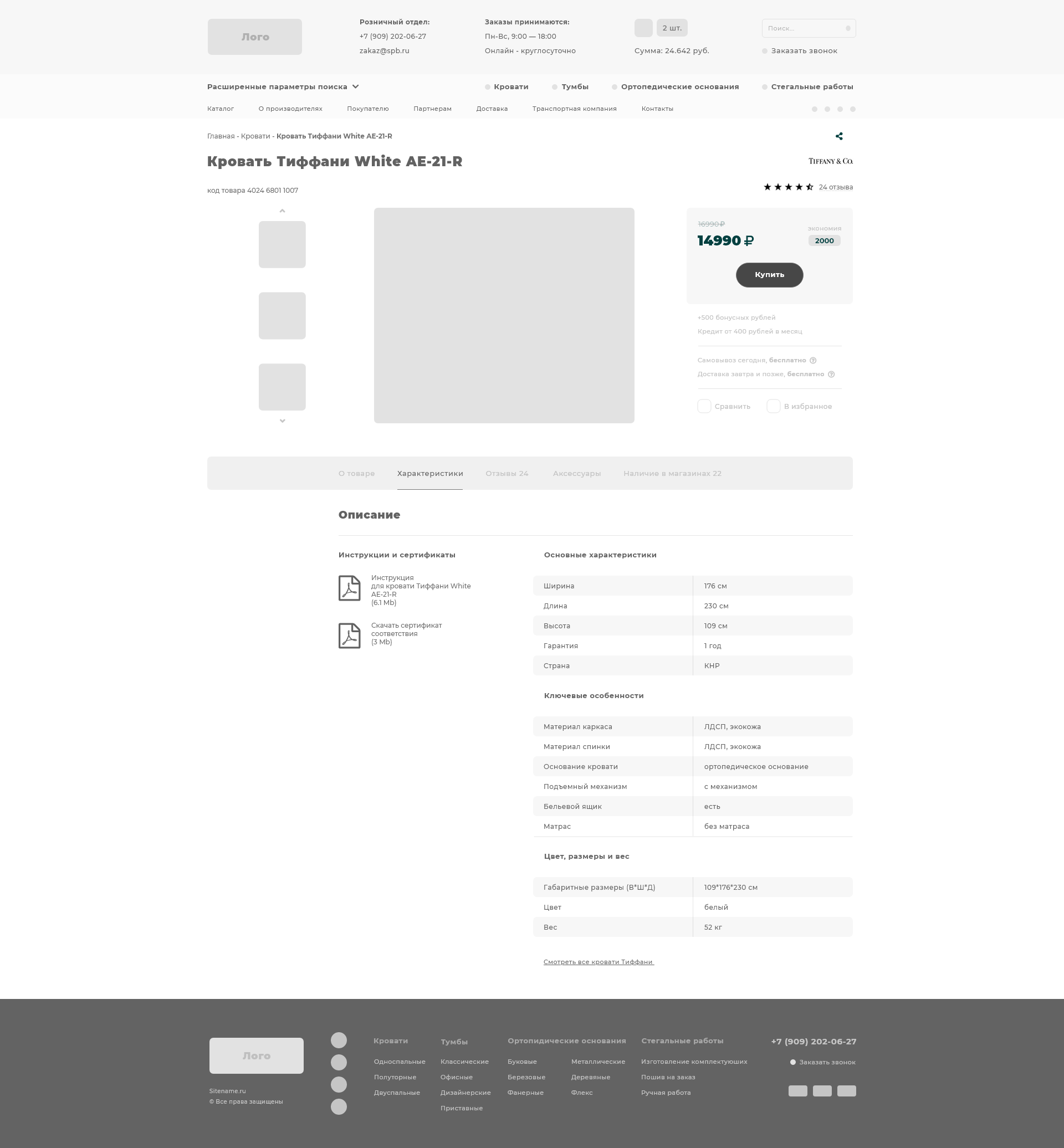Select the second product thumbnail
This screenshot has width=1064, height=1148.
point(282,315)
